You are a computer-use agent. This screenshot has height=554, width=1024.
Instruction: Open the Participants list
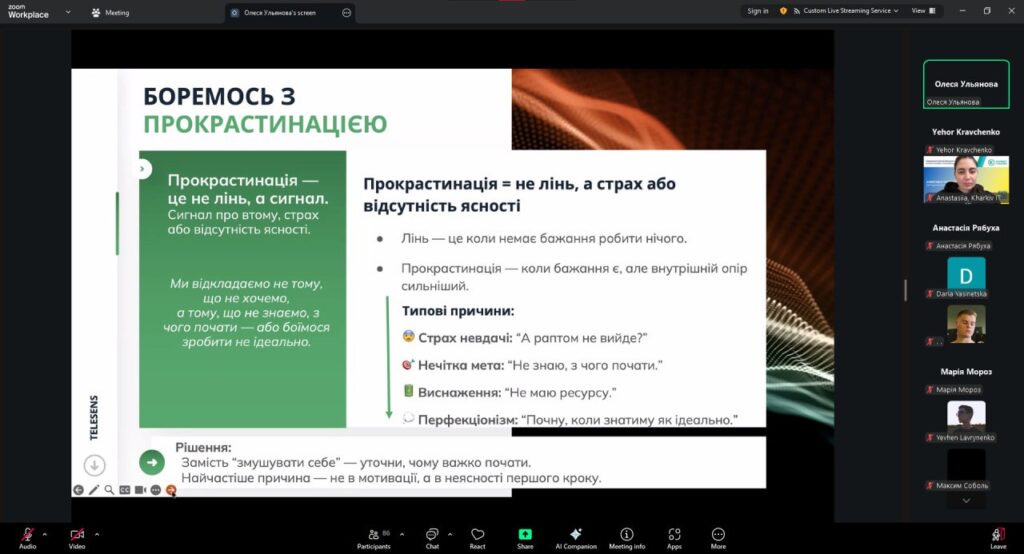tap(373, 536)
